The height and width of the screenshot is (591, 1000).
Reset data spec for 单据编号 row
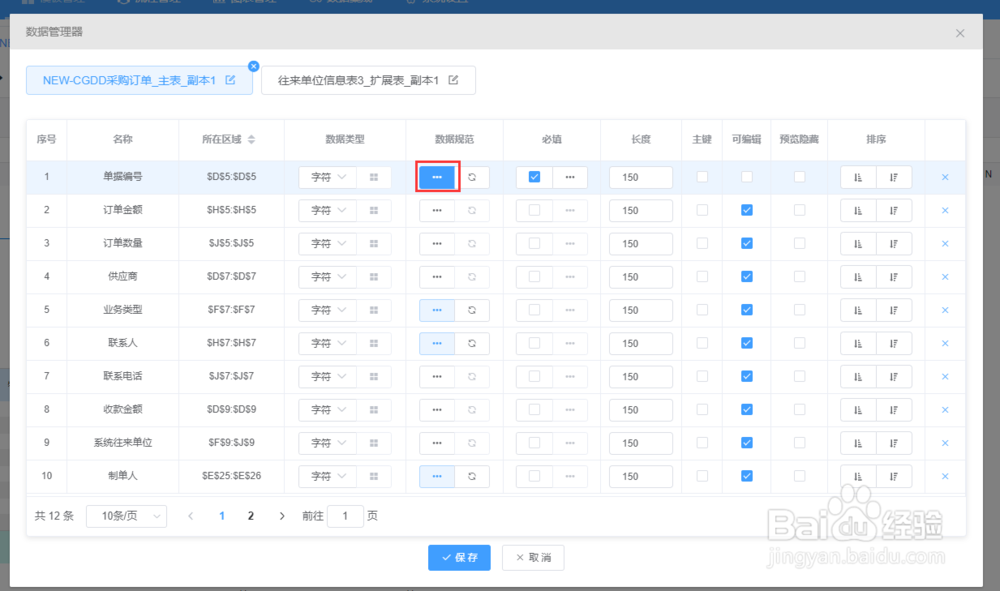[x=472, y=177]
